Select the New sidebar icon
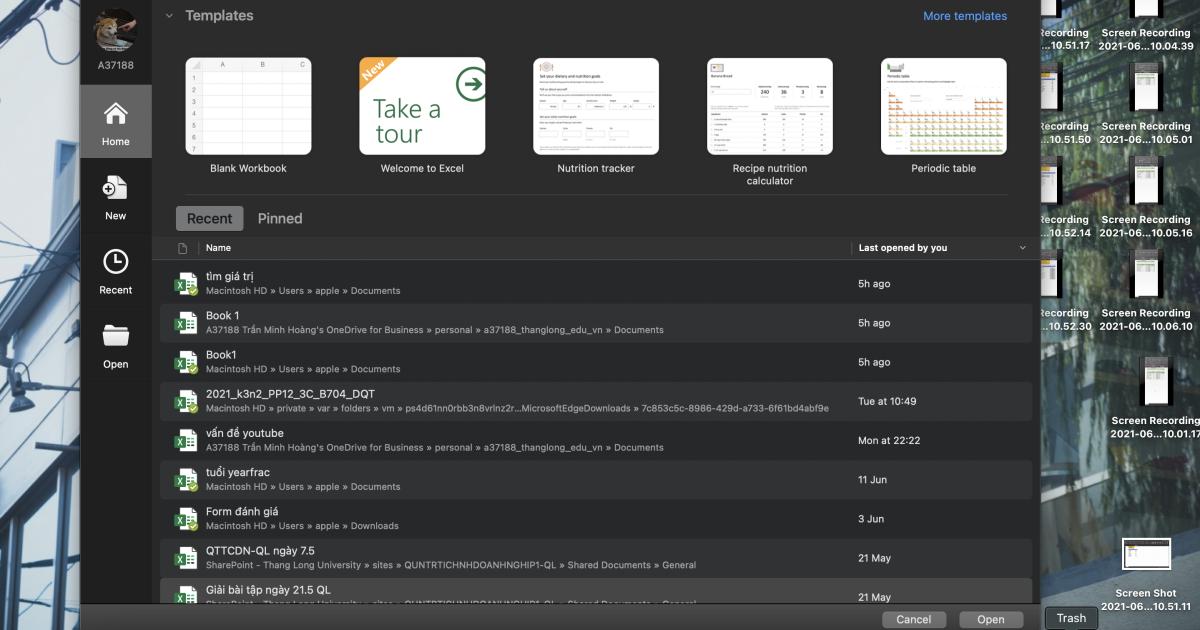The width and height of the screenshot is (1200, 630). pos(116,188)
